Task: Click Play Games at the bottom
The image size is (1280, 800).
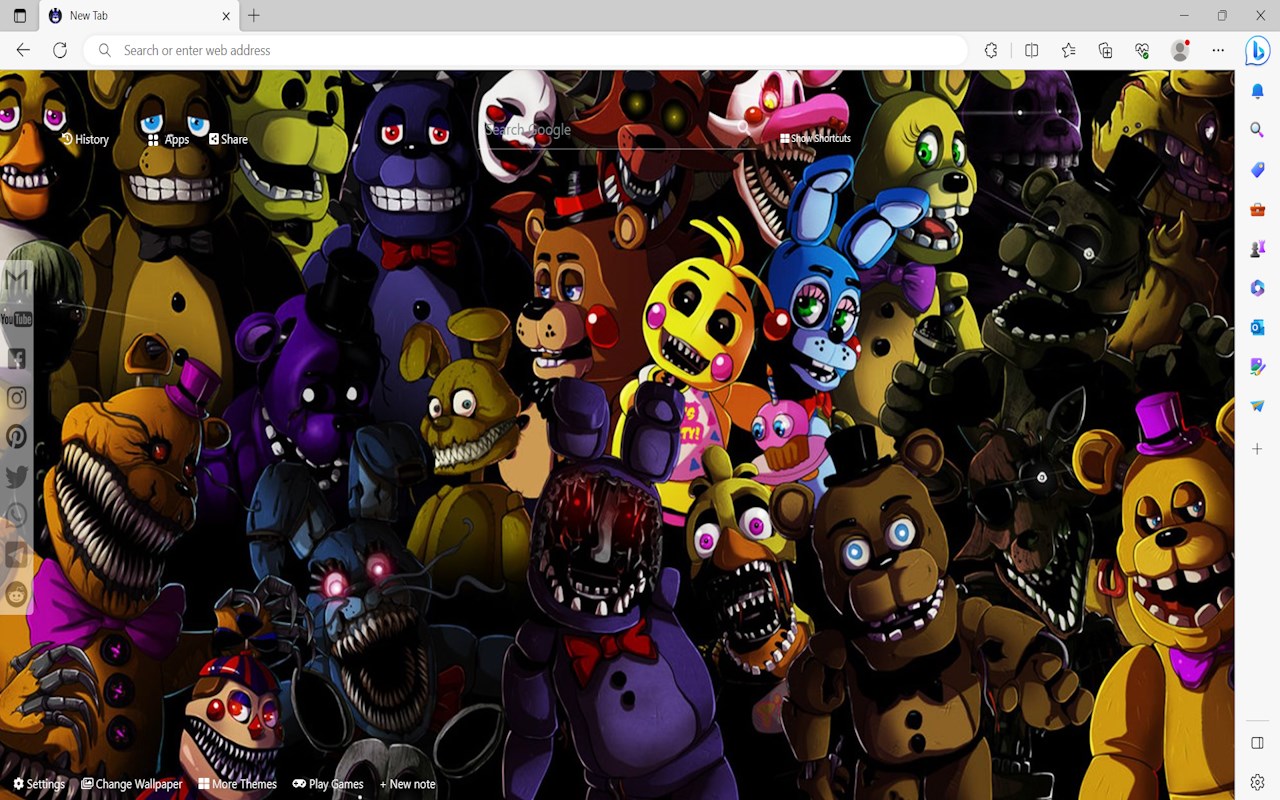Action: pos(327,784)
